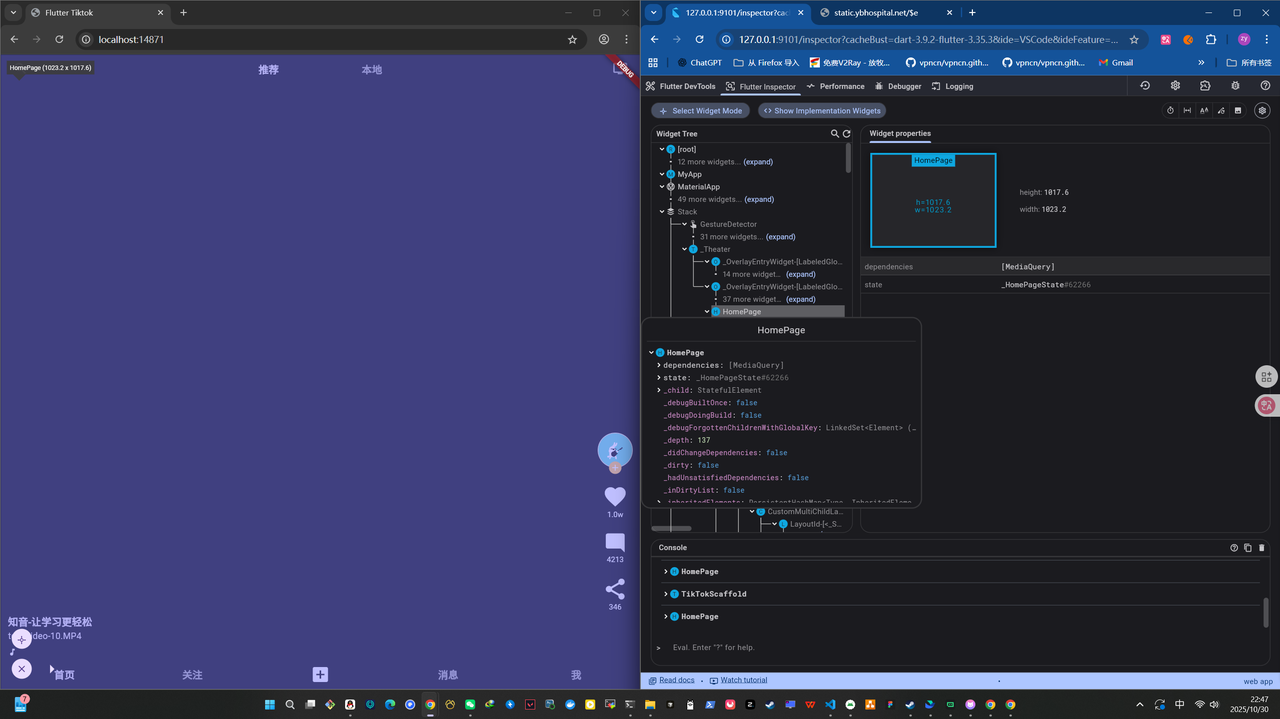Expand the 31 more widgets link

[780, 237]
